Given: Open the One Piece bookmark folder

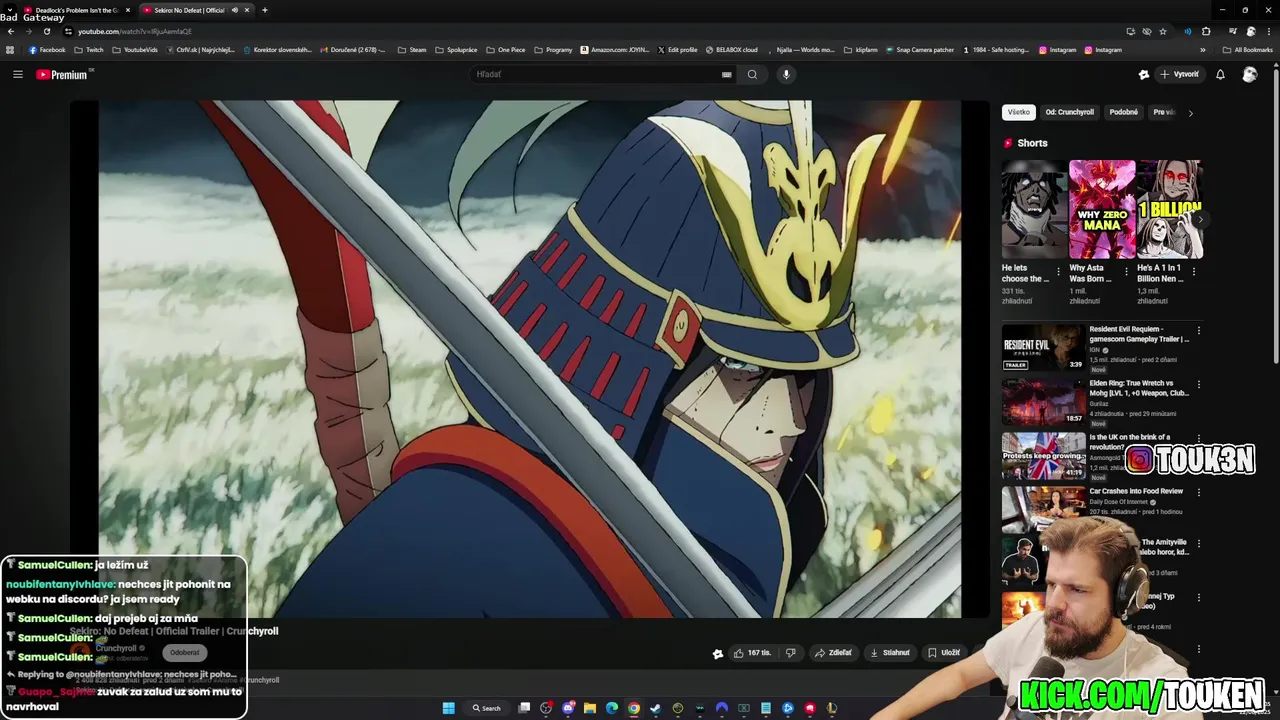Looking at the screenshot, I should pos(506,50).
